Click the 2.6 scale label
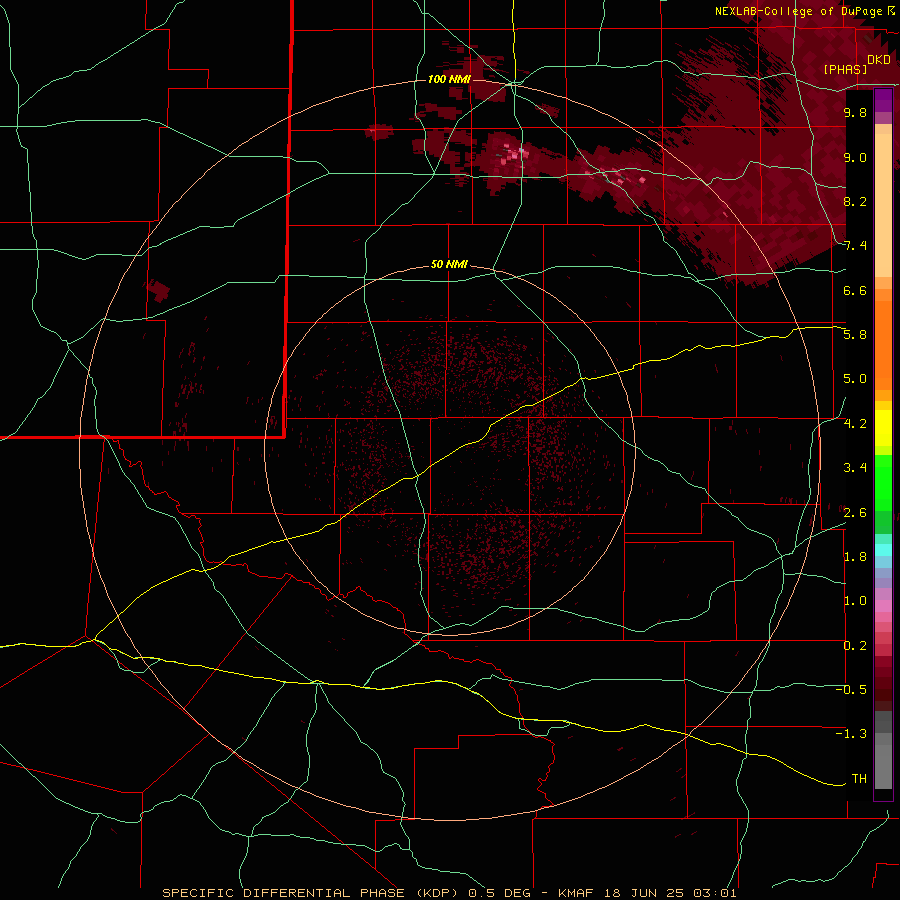Viewport: 900px width, 900px height. coord(855,512)
